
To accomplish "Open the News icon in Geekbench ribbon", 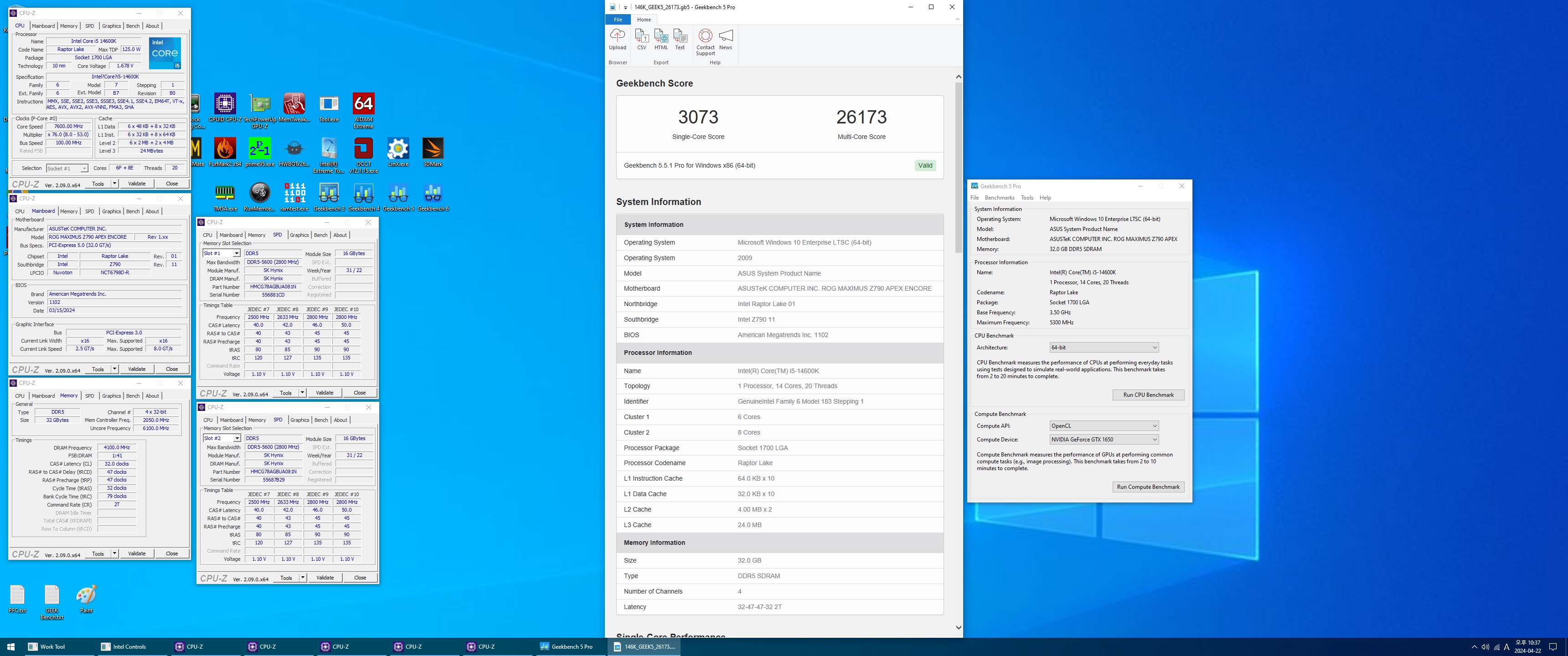I will (x=726, y=39).
